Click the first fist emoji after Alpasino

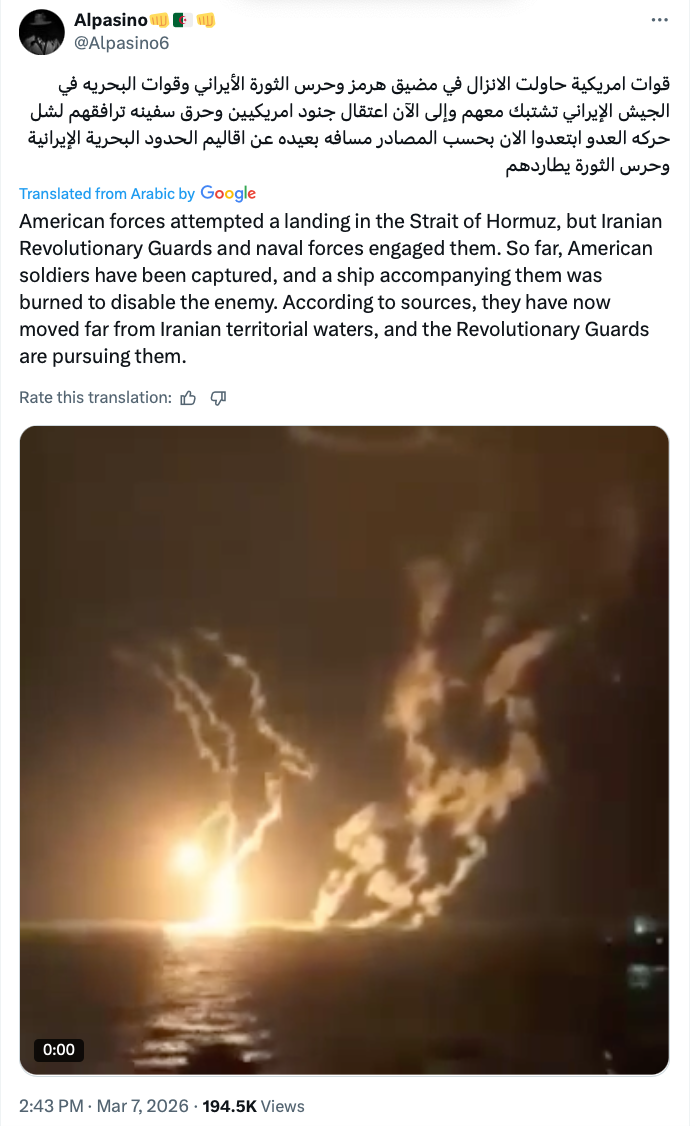click(x=159, y=20)
